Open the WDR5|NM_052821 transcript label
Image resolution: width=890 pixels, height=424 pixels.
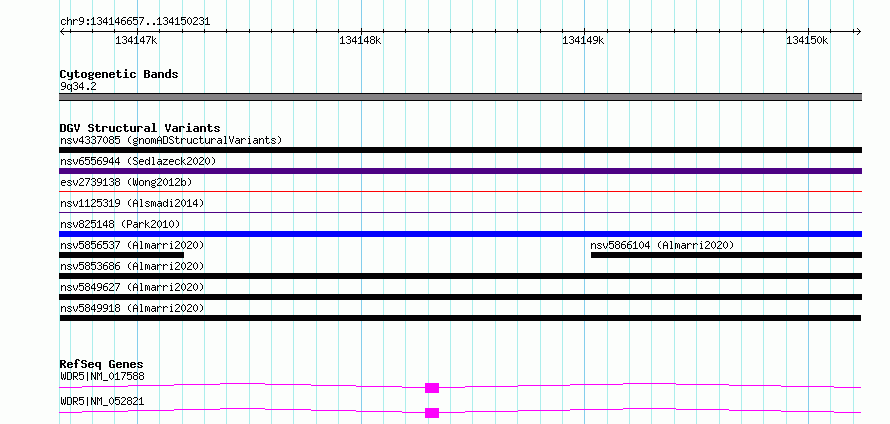tap(102, 401)
